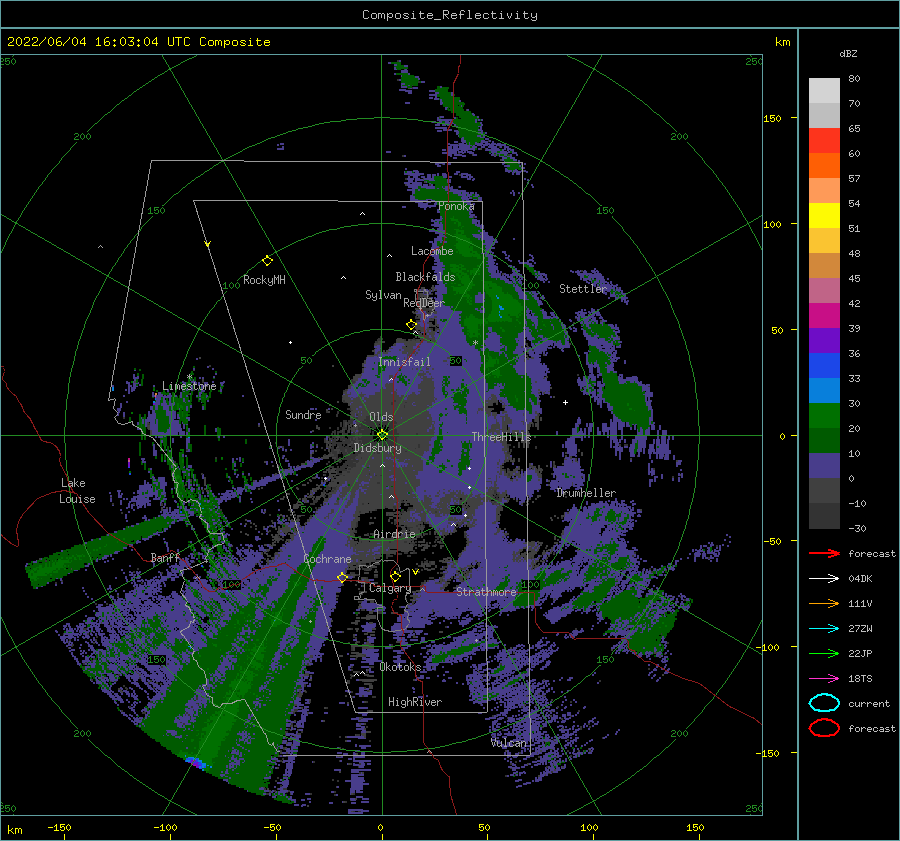The image size is (900, 841).
Task: Select the green 22JP arrow symbol
Action: (x=824, y=653)
